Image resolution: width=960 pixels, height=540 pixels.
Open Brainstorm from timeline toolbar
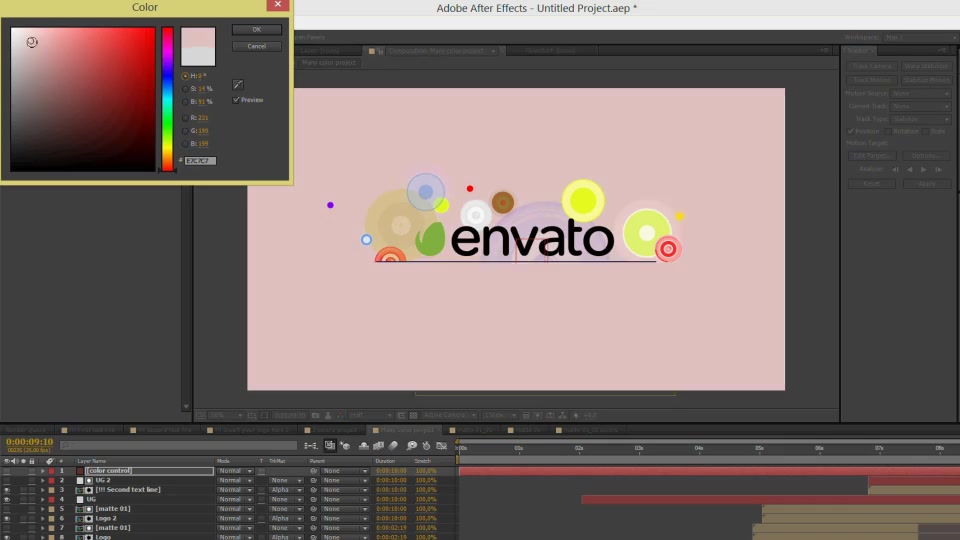(x=412, y=446)
